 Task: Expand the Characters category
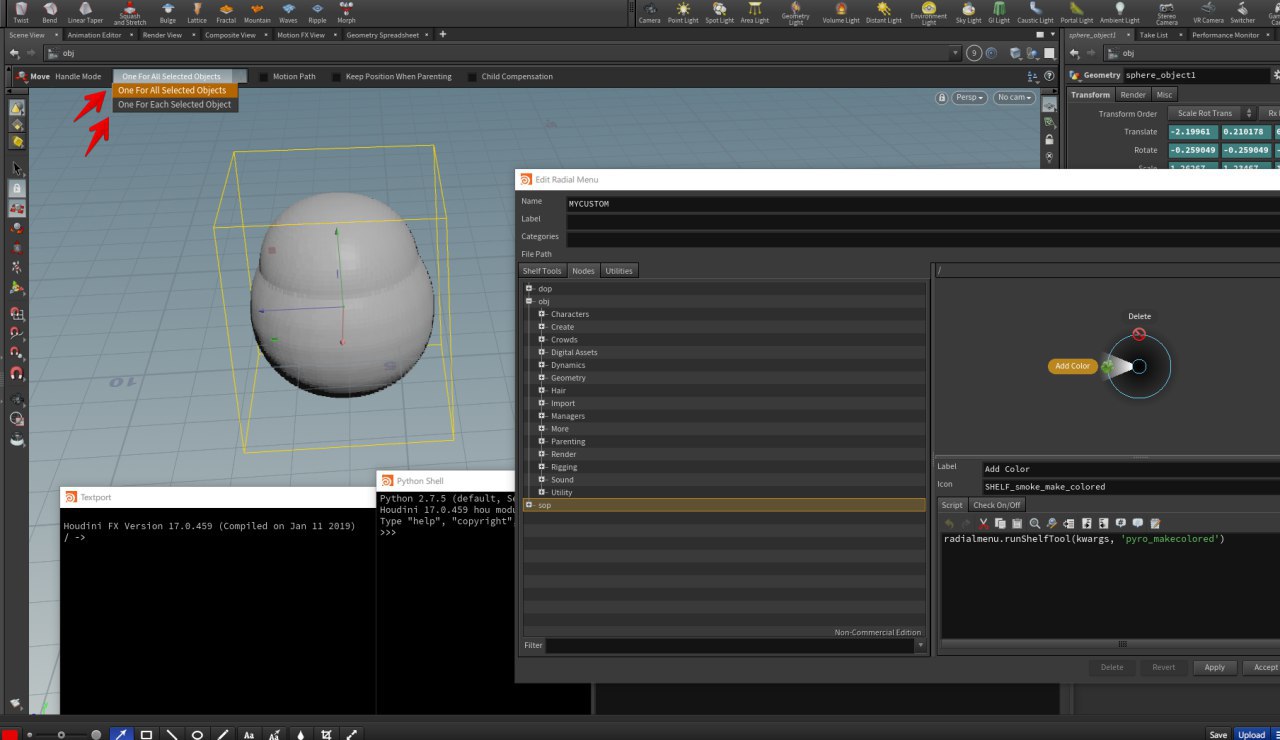click(x=542, y=314)
